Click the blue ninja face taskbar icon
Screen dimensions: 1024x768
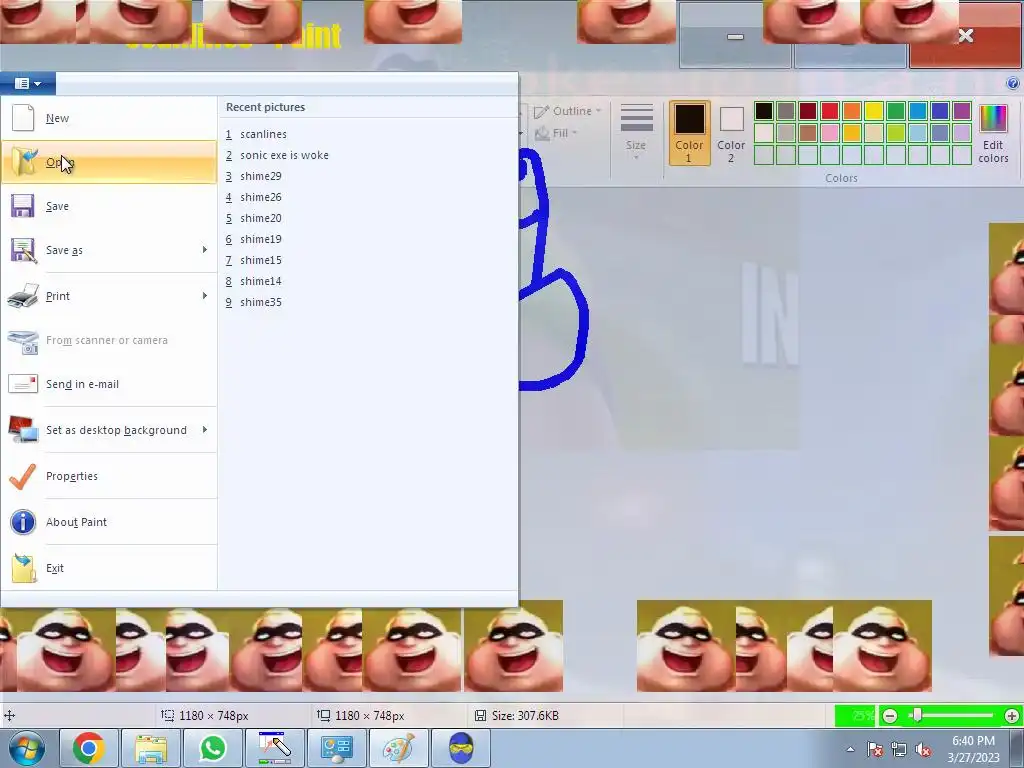pos(461,748)
